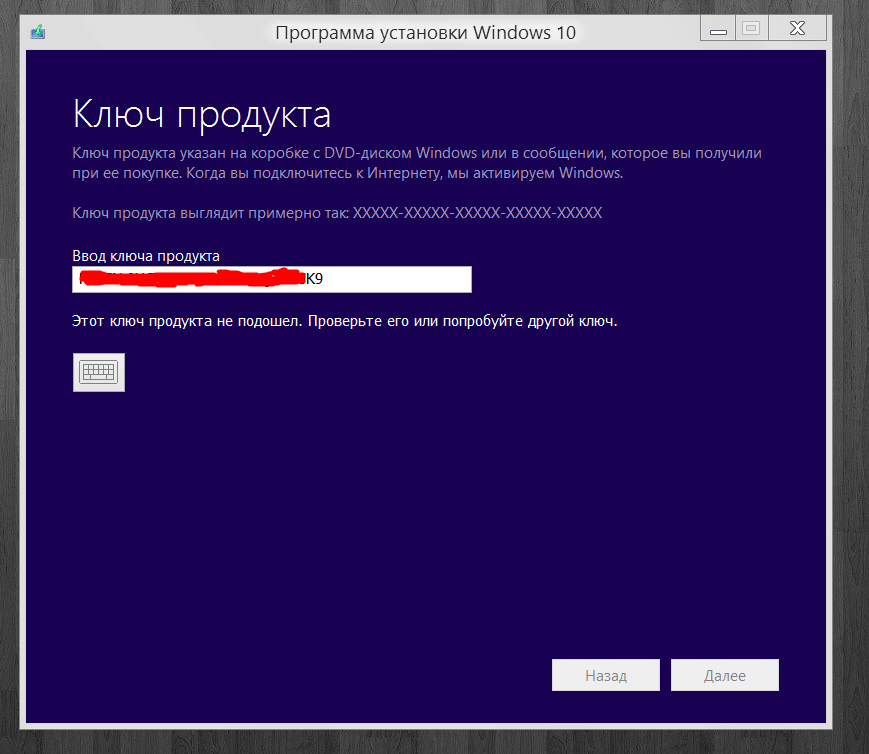The height and width of the screenshot is (754, 869).
Task: Maximize the Windows 10 setup window
Action: click(x=752, y=28)
